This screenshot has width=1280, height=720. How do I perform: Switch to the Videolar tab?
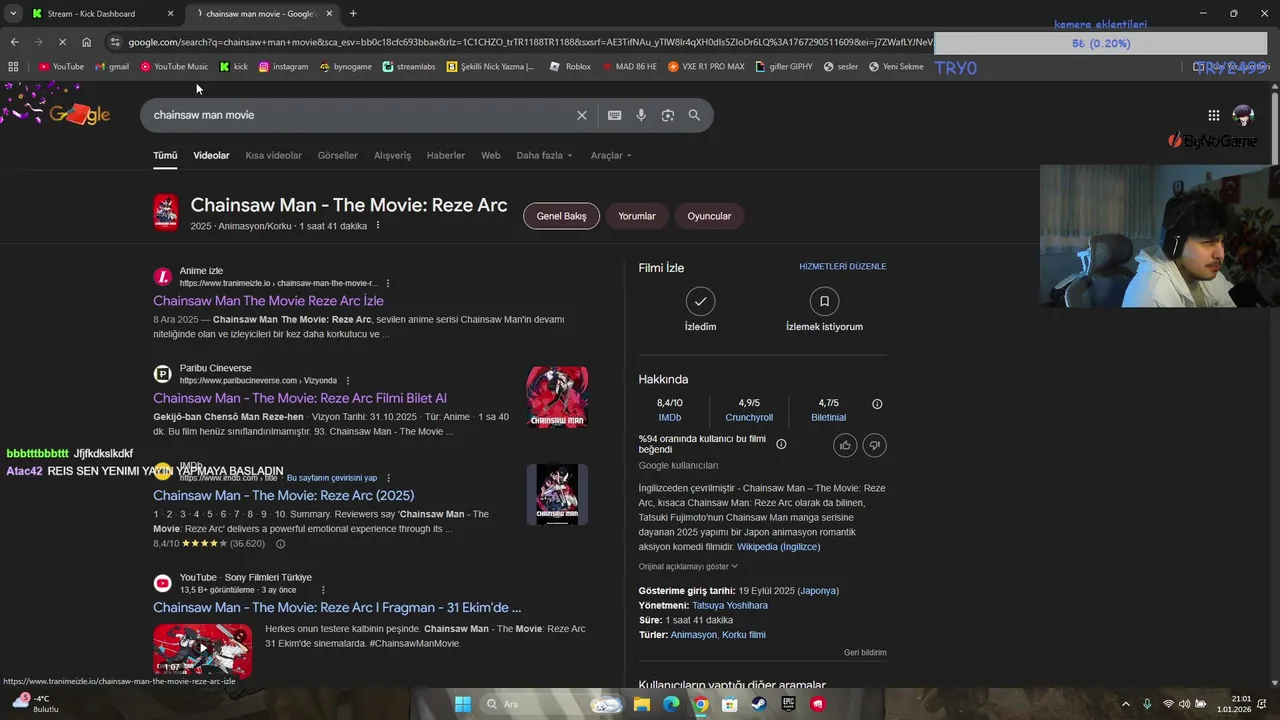pos(211,155)
